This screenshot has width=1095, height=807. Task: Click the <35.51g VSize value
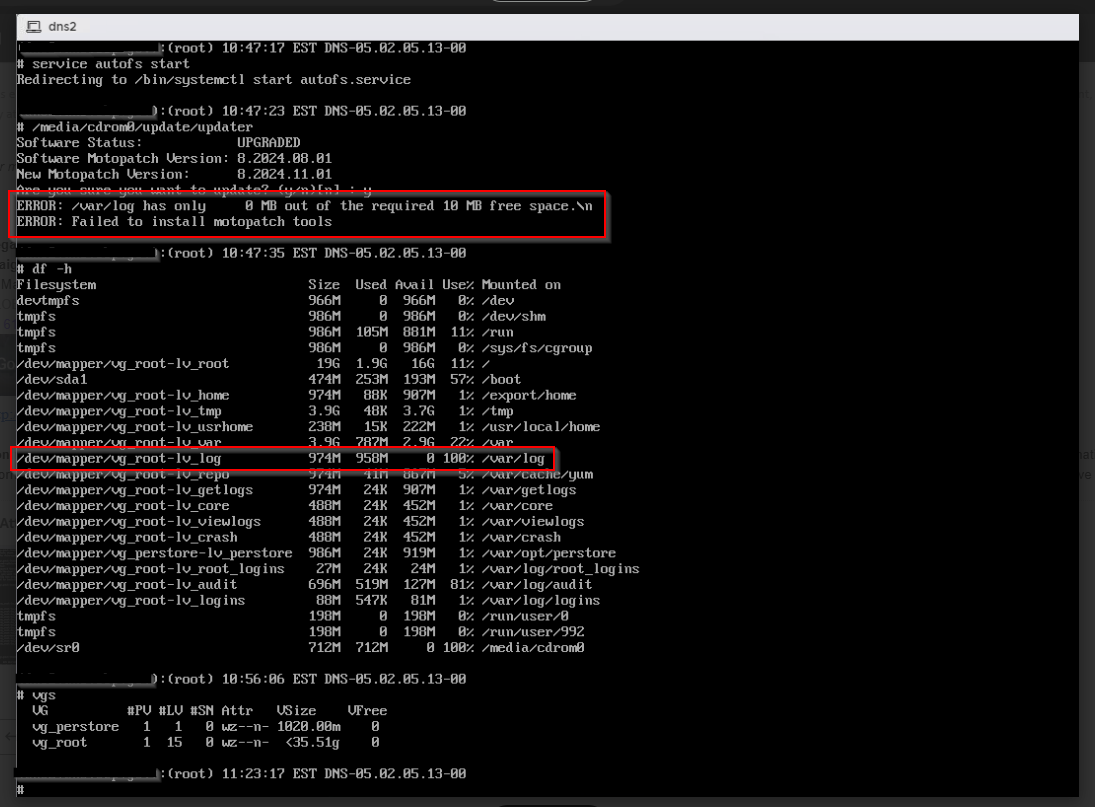click(x=312, y=743)
